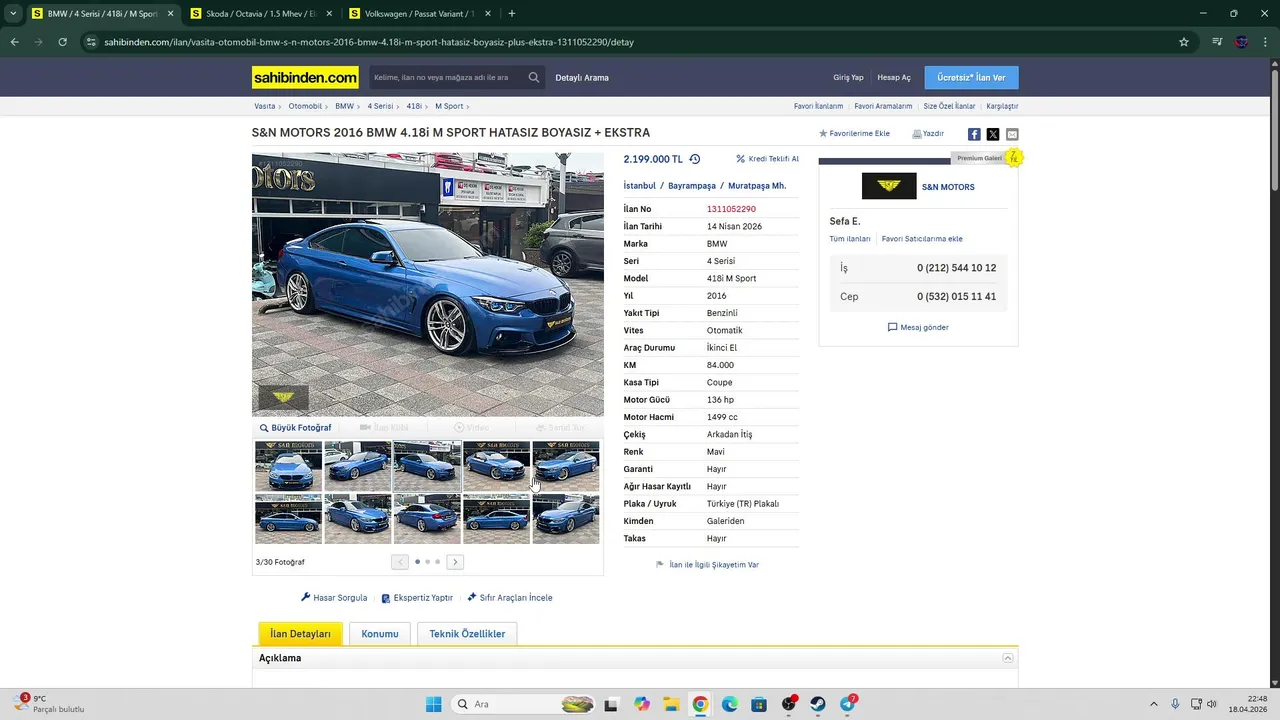Open a new browser tab
The height and width of the screenshot is (720, 1280).
512,14
